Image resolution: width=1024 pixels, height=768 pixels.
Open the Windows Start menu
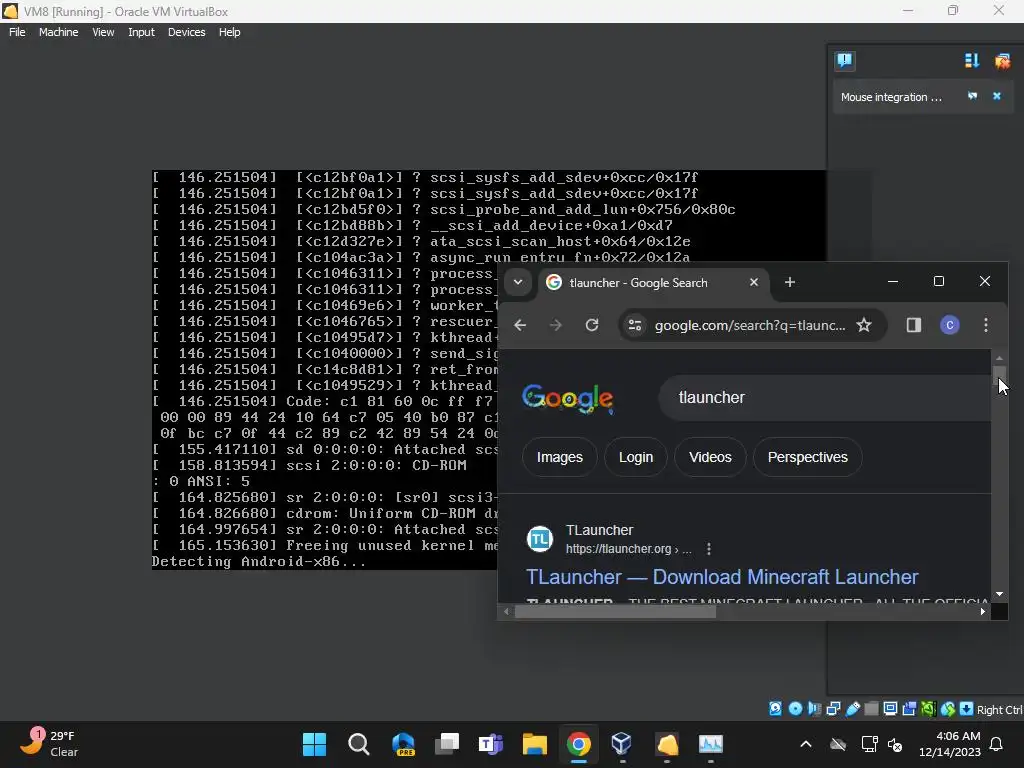point(314,744)
